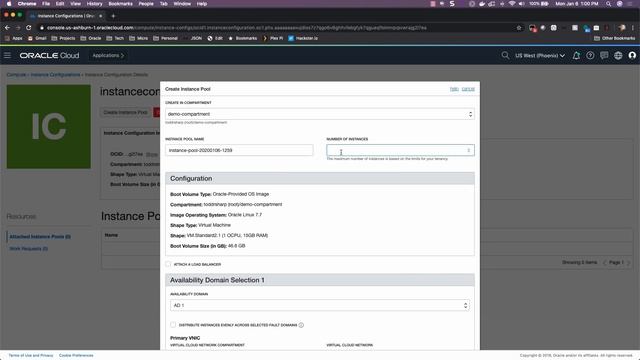Open the console search magnifier icon

505,55
